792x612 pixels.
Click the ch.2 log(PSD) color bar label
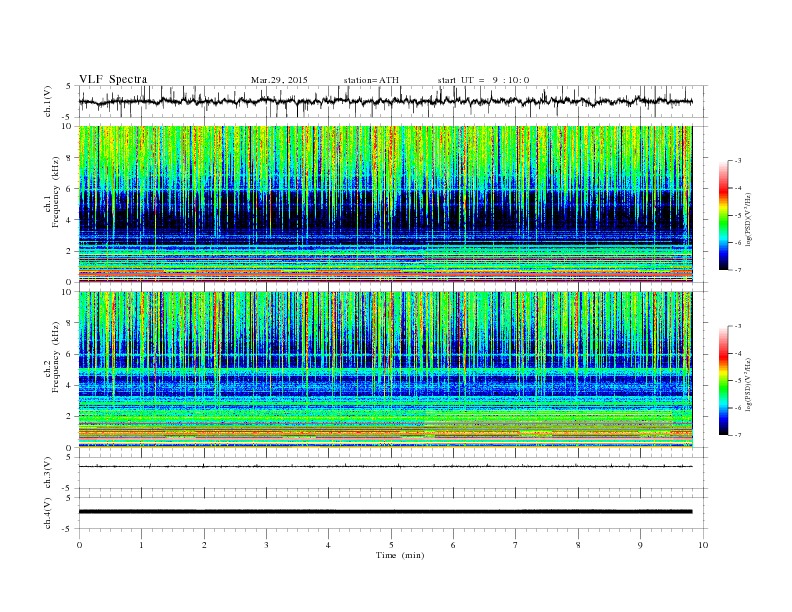click(x=748, y=384)
